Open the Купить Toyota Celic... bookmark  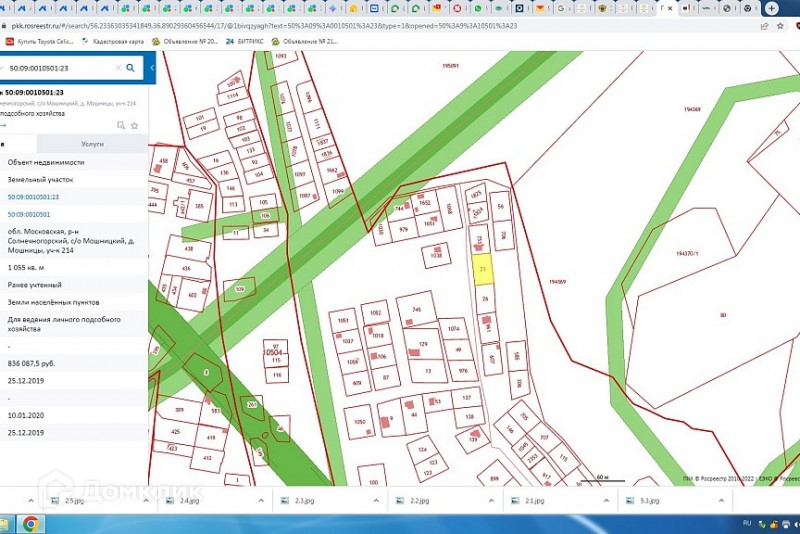[x=39, y=41]
